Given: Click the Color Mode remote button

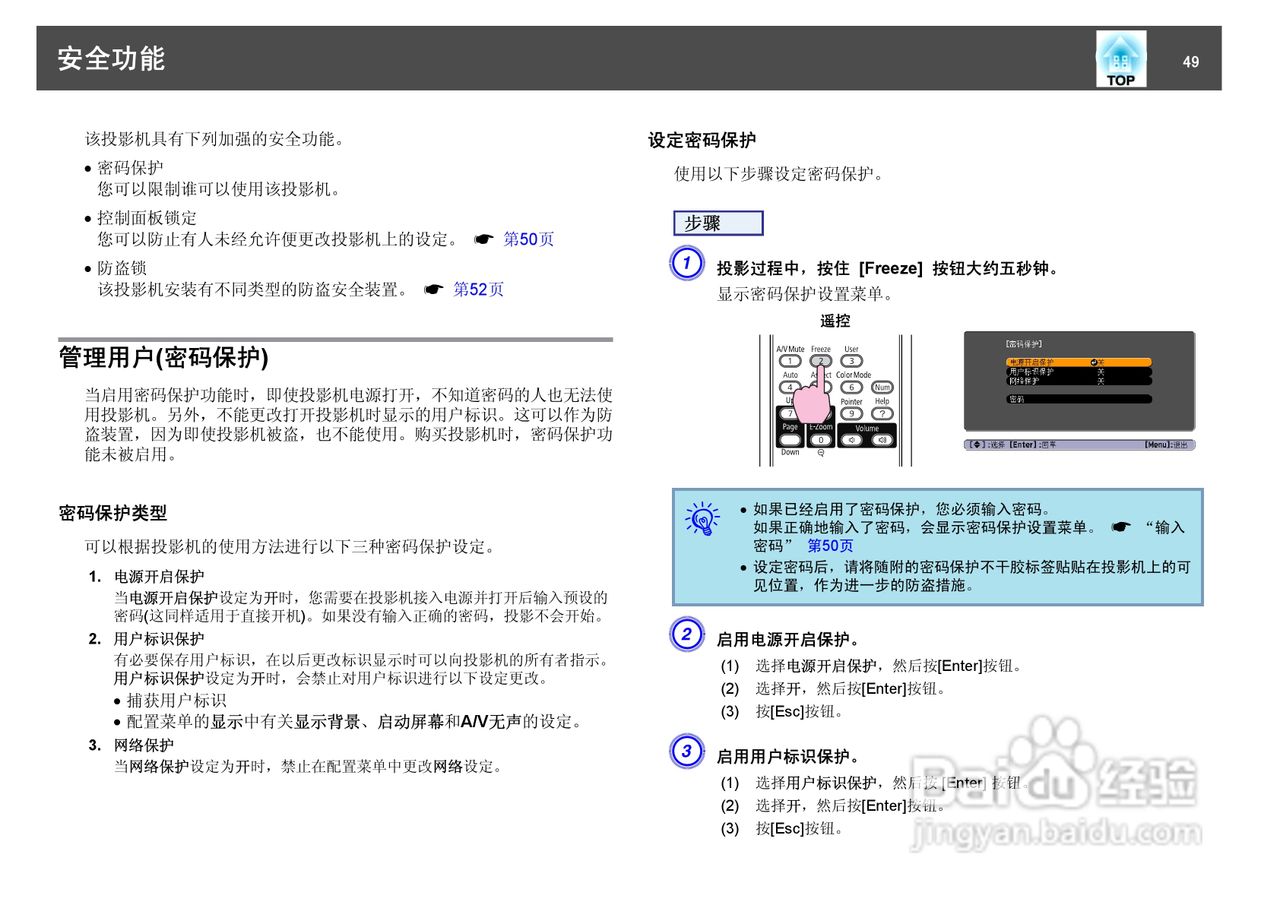Looking at the screenshot, I should (x=851, y=387).
